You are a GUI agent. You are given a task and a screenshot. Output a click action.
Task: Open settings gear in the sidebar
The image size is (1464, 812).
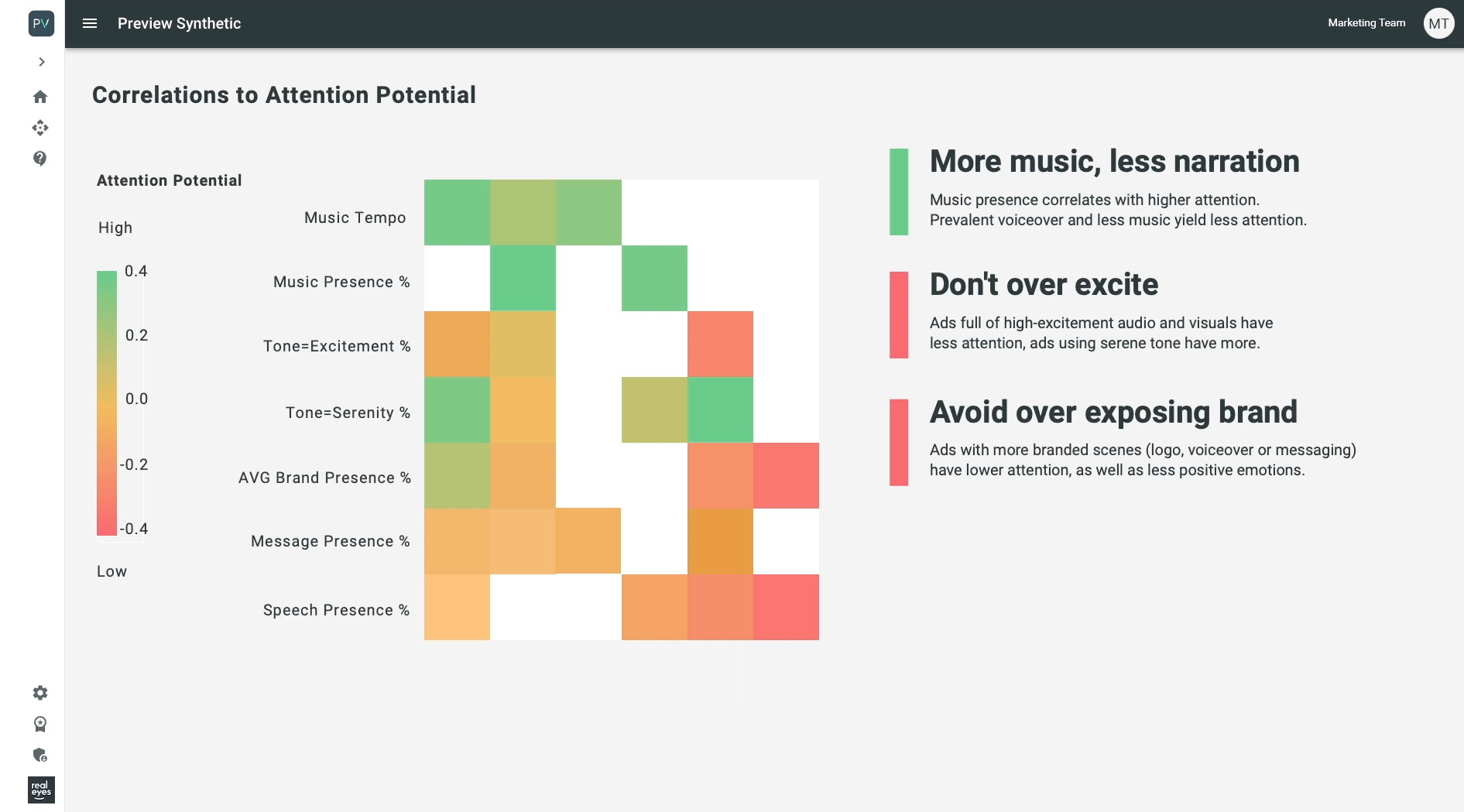pos(40,693)
